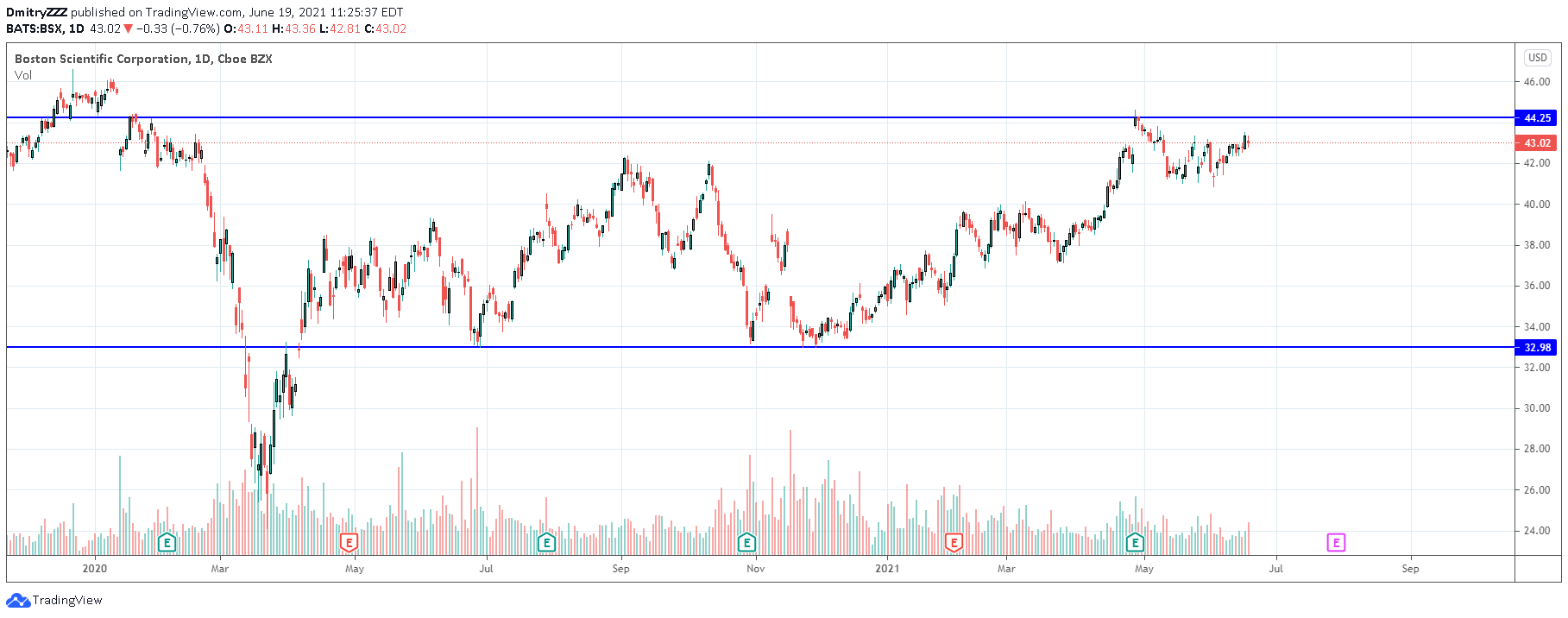The image size is (1568, 618).
Task: Click the magenta upcoming earnings marker
Action: 1336,543
